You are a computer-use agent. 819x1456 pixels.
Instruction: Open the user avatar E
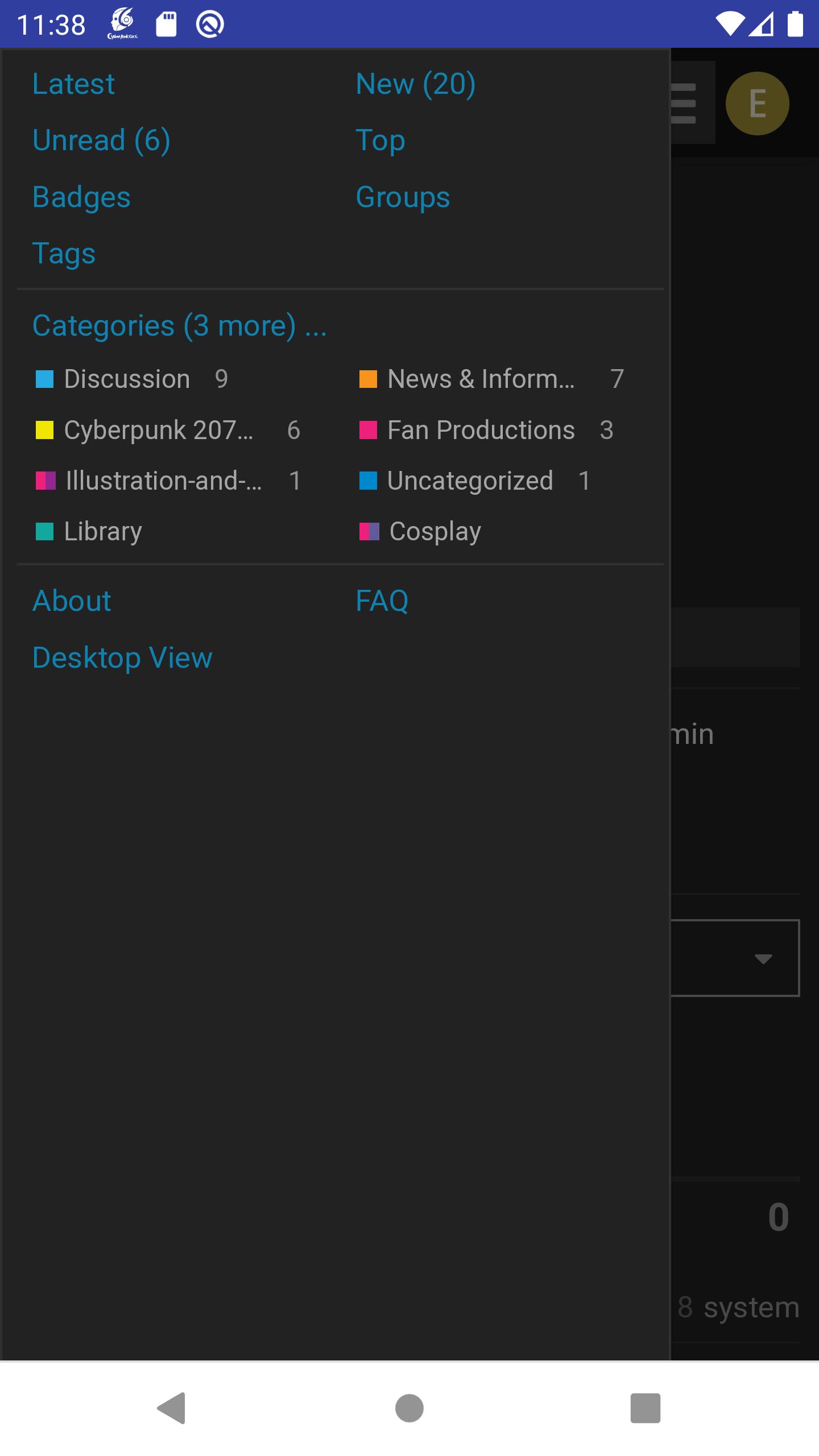[757, 104]
